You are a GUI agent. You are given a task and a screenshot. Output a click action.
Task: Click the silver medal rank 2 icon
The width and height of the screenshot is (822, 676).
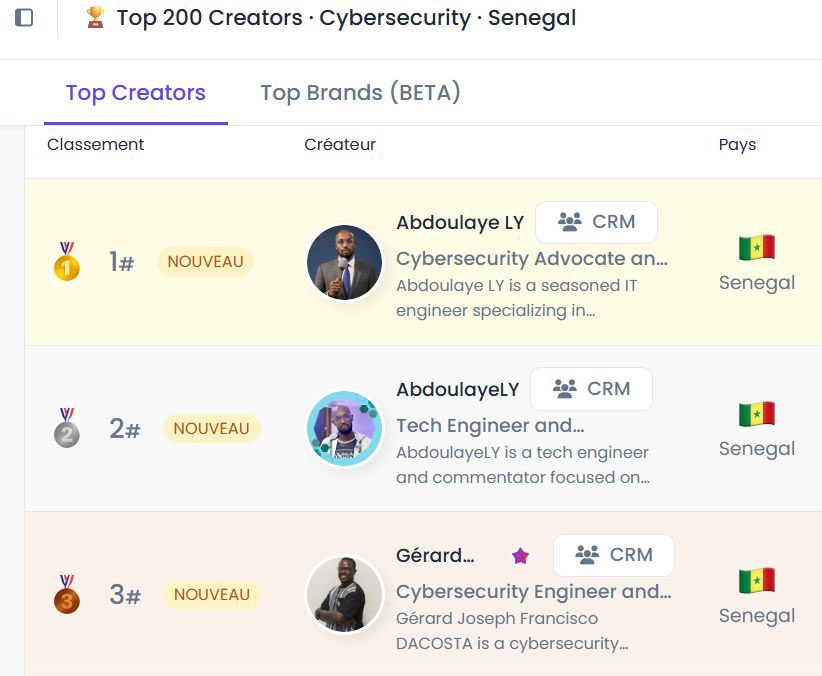67,427
